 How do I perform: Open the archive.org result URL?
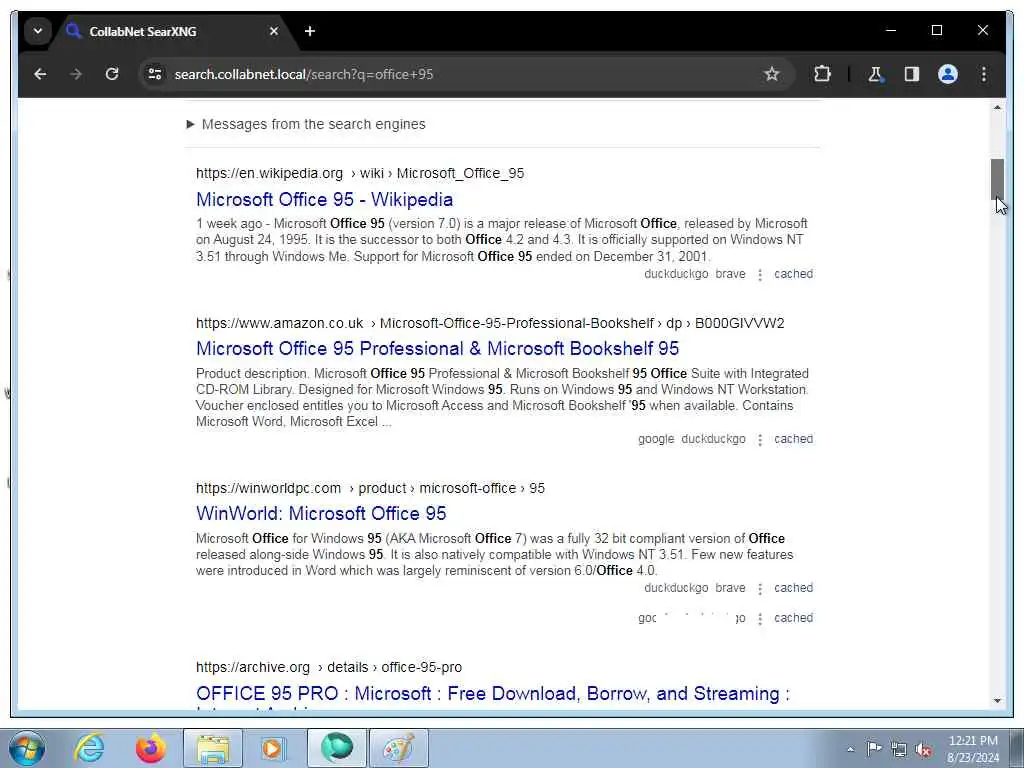click(329, 667)
